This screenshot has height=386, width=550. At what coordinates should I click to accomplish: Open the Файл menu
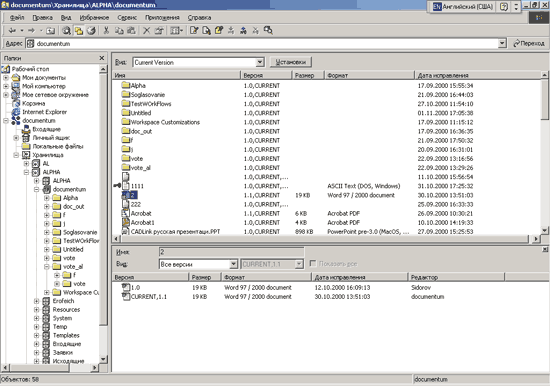pos(17,18)
